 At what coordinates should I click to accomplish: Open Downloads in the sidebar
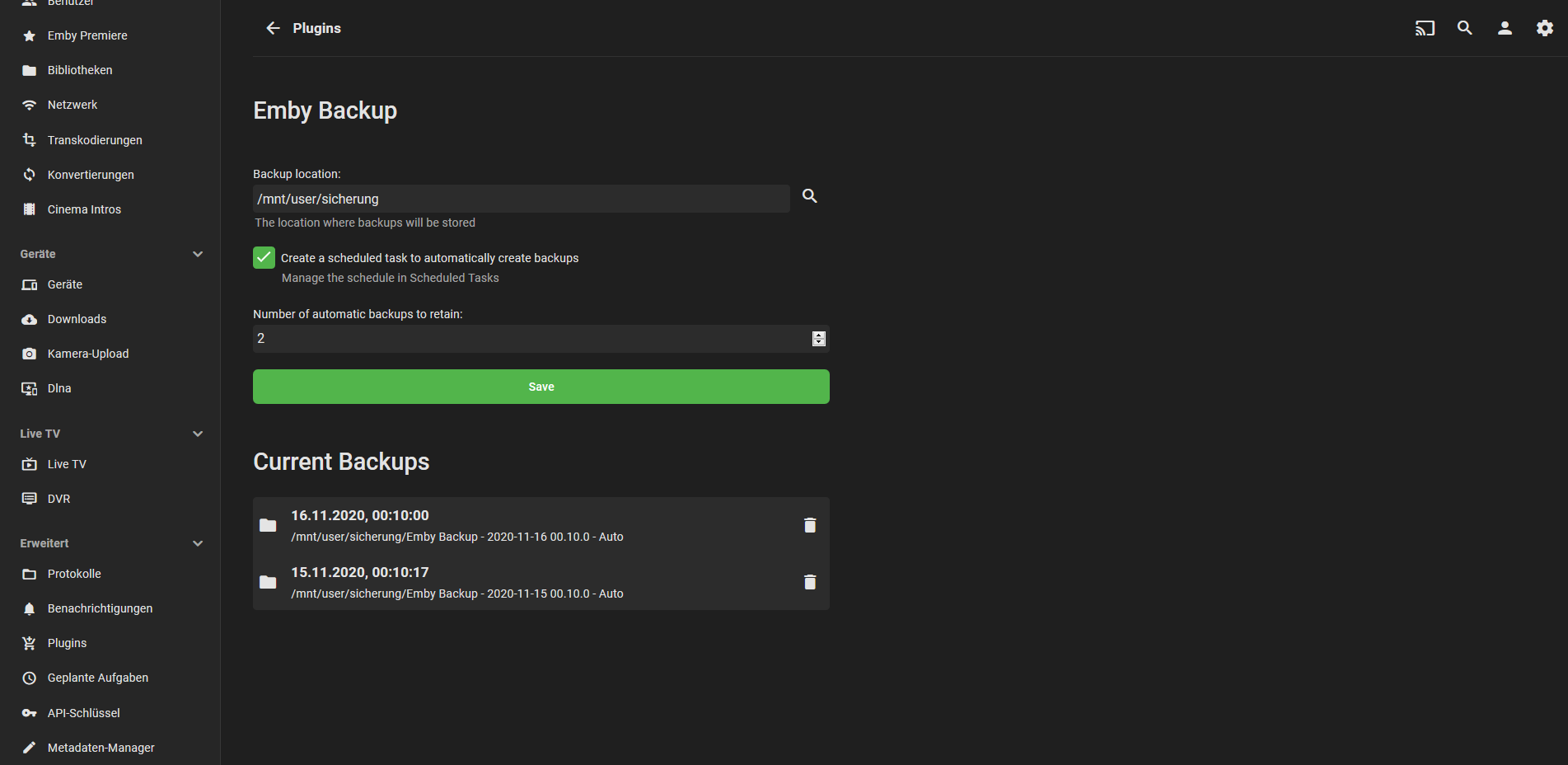pos(77,319)
